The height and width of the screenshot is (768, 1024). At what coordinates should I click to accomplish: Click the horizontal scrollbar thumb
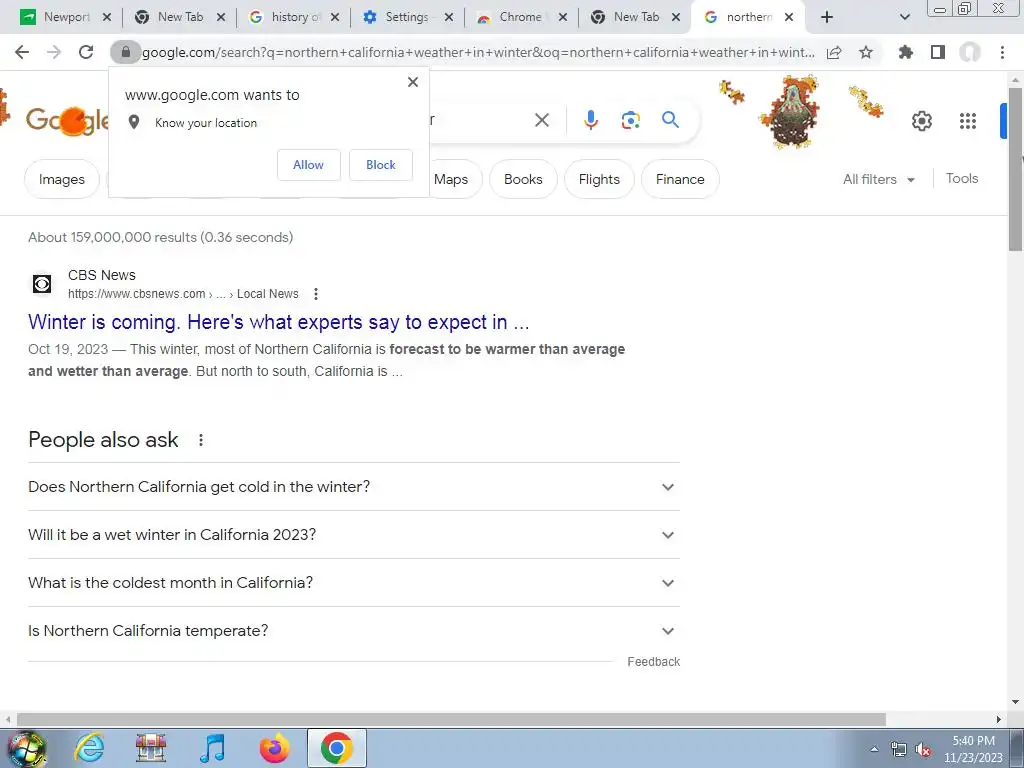pyautogui.click(x=451, y=719)
